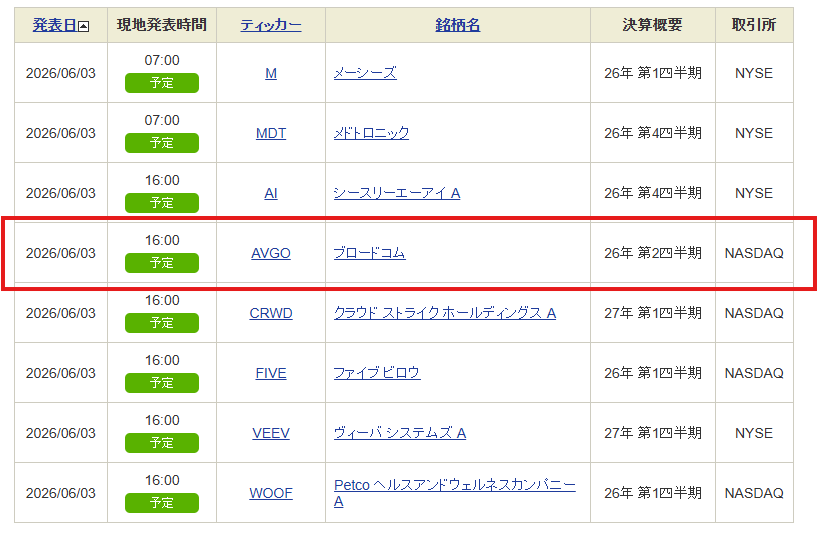Click 予定 badge in VEEV row
The image size is (817, 536).
click(x=162, y=442)
